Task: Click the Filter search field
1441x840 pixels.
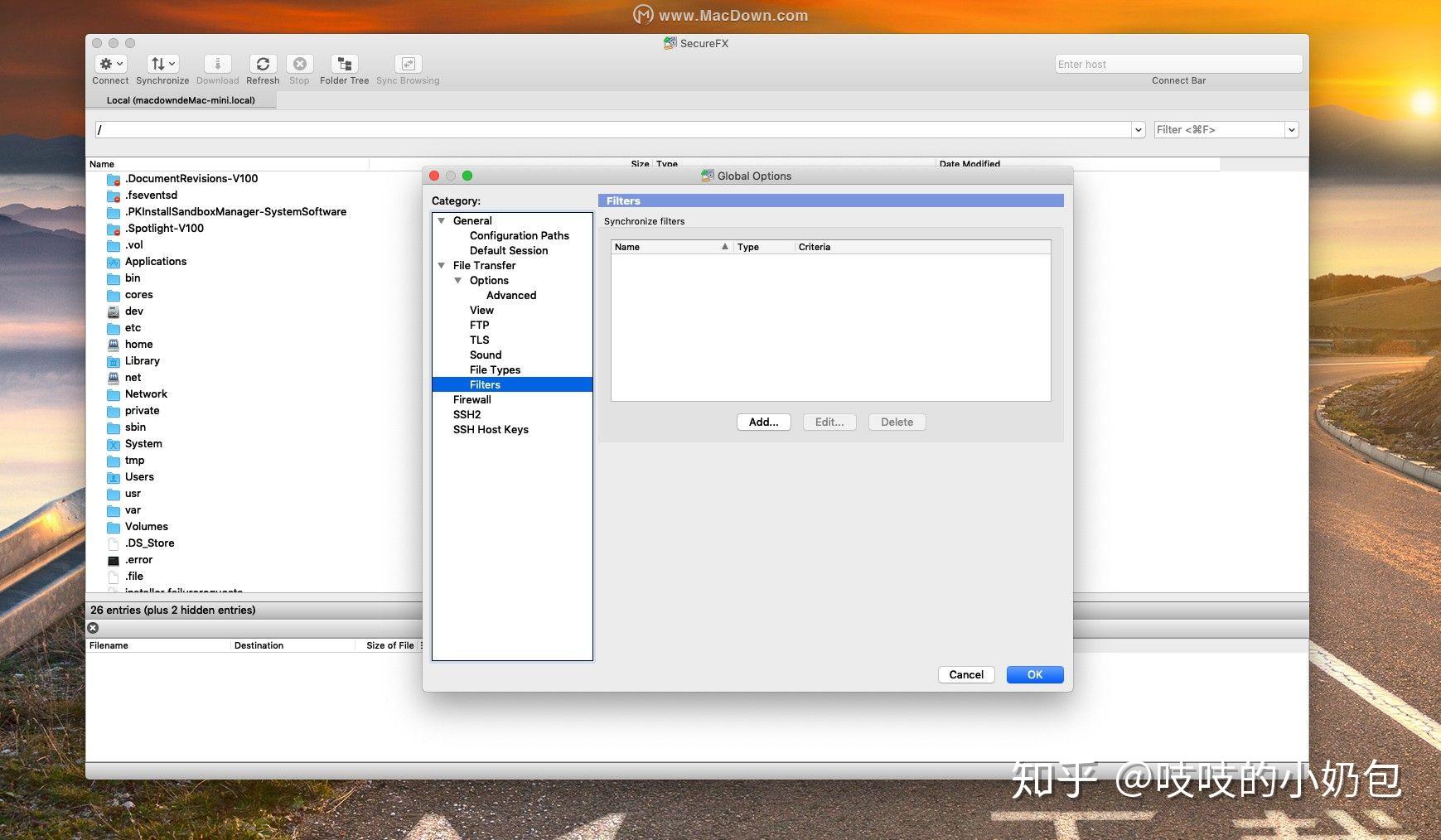Action: (x=1219, y=130)
